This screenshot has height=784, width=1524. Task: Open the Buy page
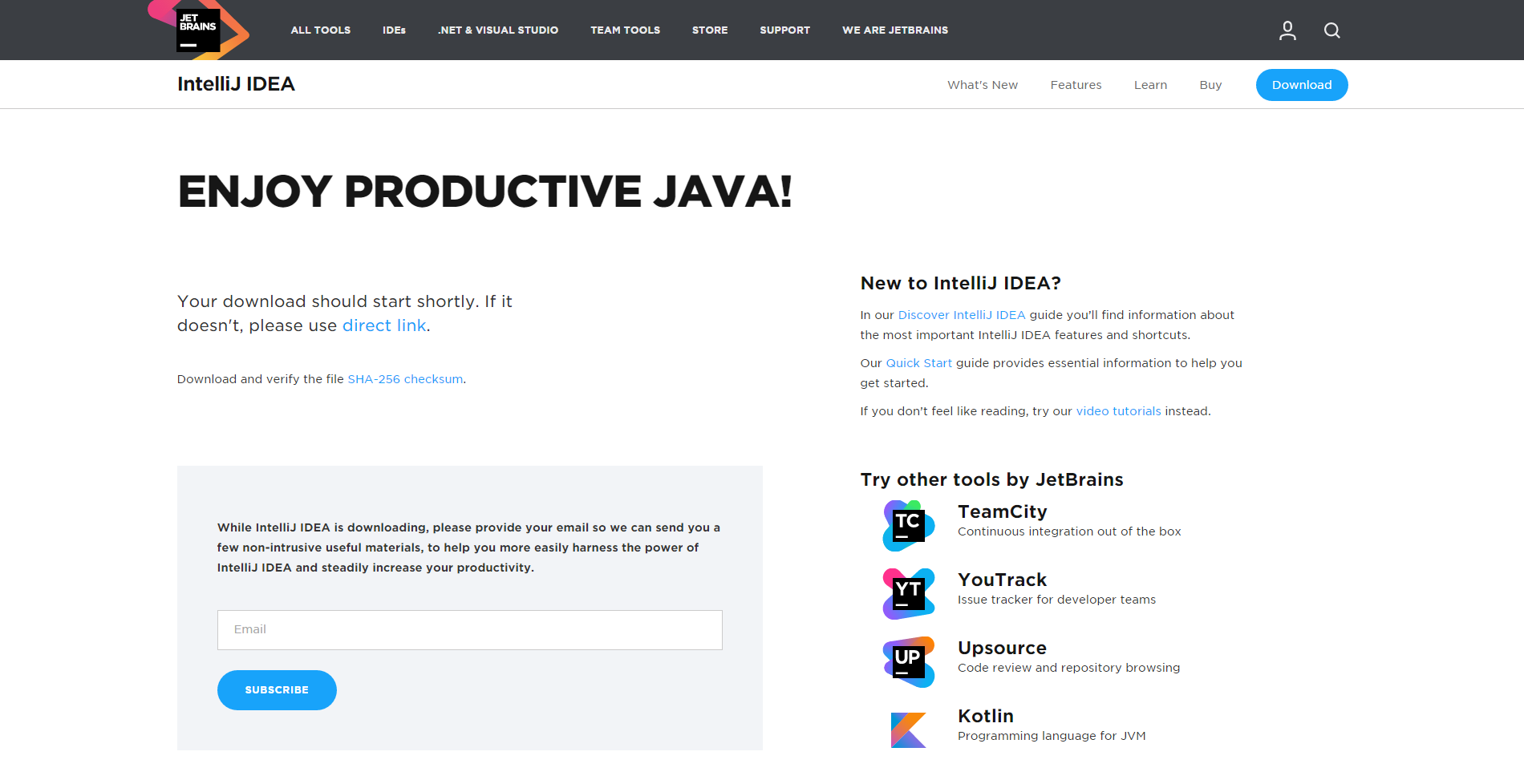pyautogui.click(x=1210, y=85)
